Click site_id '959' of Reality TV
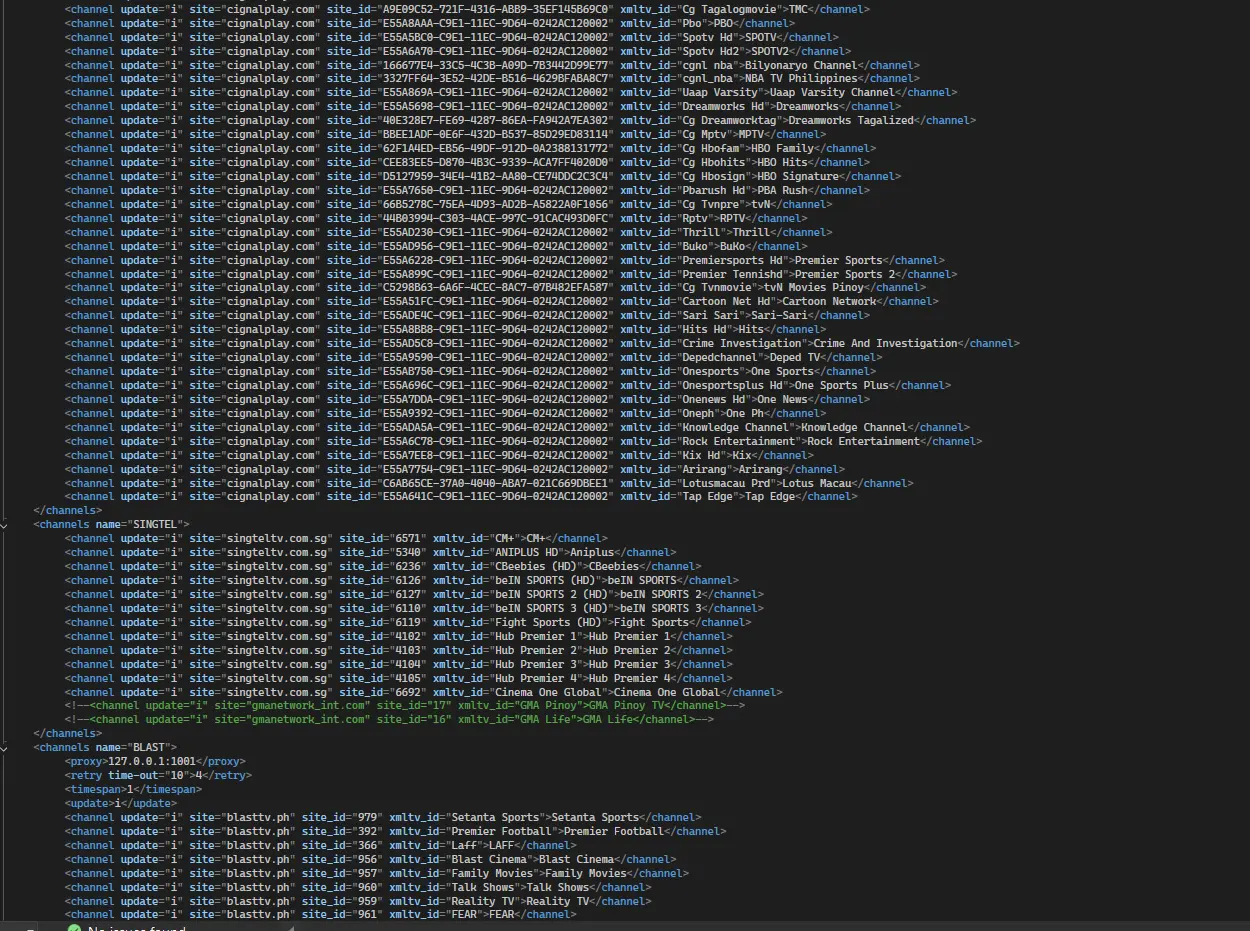 (x=367, y=901)
